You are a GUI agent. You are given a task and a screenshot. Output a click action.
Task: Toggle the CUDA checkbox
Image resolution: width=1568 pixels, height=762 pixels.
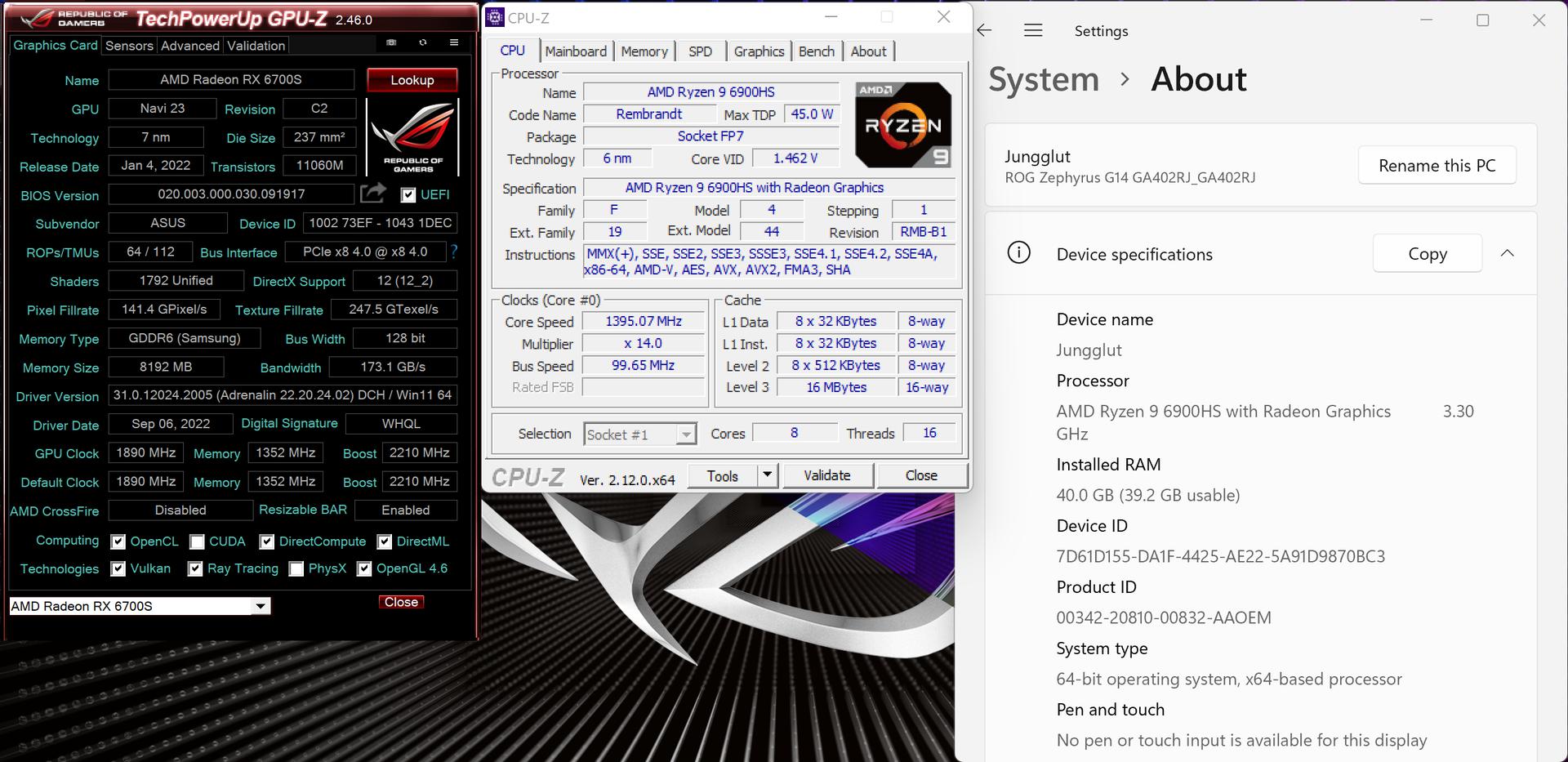[x=197, y=541]
